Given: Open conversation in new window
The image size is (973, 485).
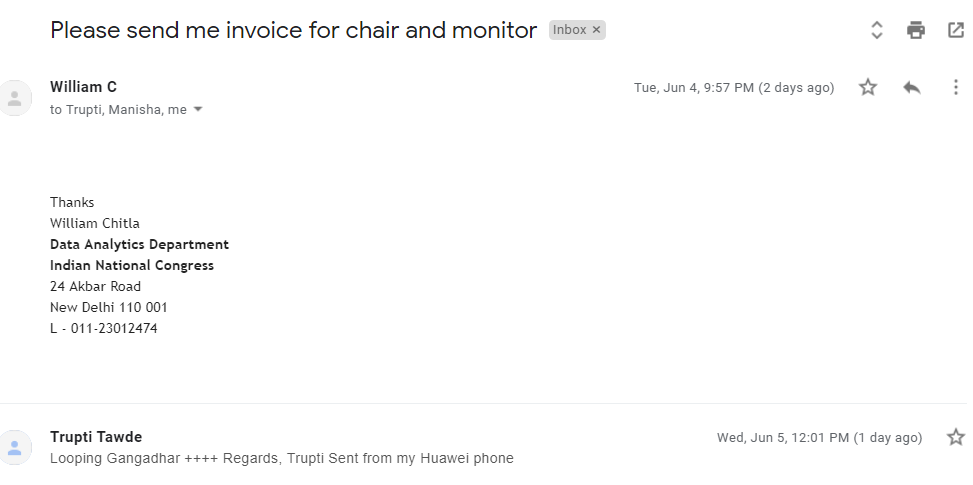Looking at the screenshot, I should click(955, 30).
